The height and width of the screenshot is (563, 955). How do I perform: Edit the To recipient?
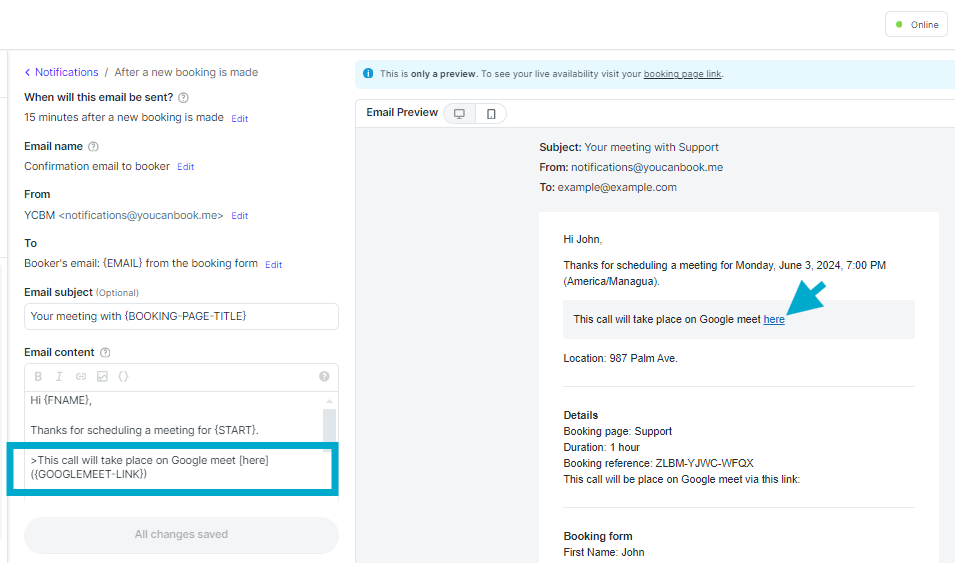point(273,264)
